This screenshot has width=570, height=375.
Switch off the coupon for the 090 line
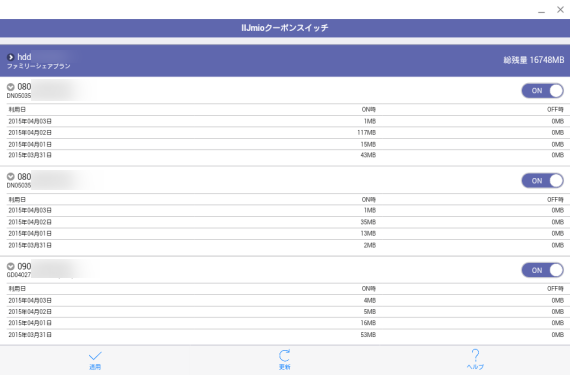(x=542, y=270)
